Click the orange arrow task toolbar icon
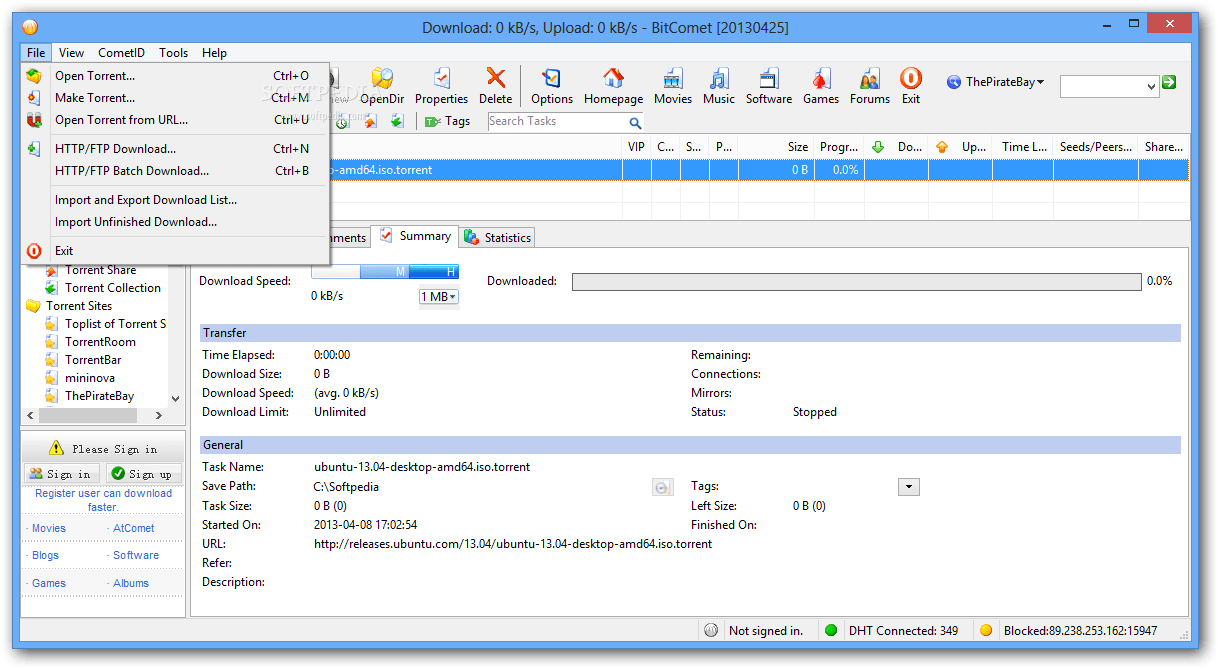The width and height of the screenshot is (1219, 669). [370, 121]
